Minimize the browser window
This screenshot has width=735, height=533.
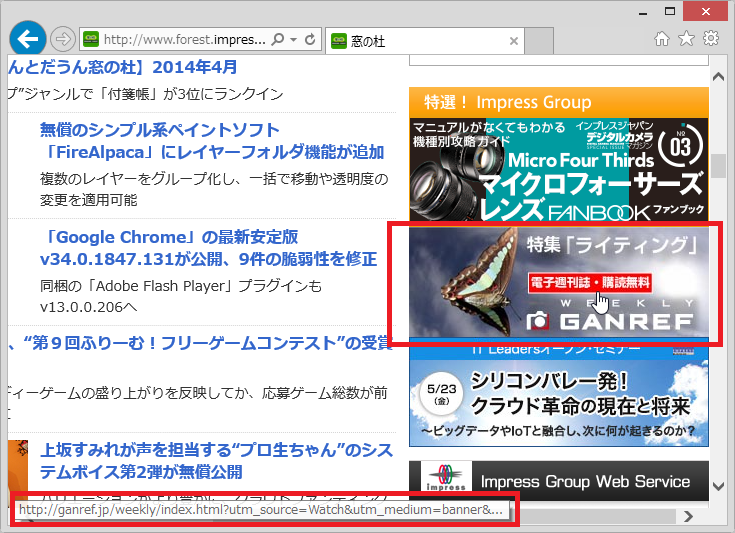(643, 12)
